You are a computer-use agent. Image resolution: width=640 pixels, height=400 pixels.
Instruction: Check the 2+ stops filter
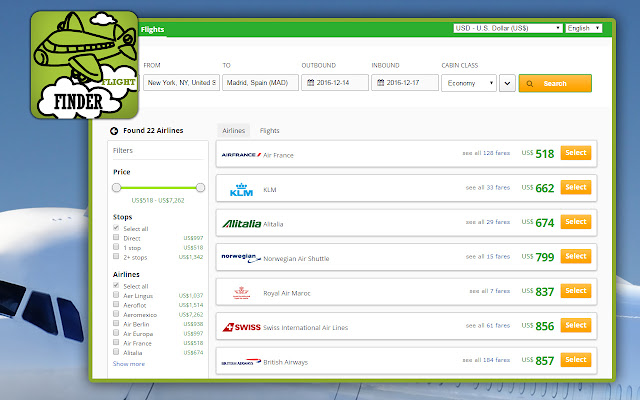tap(116, 256)
